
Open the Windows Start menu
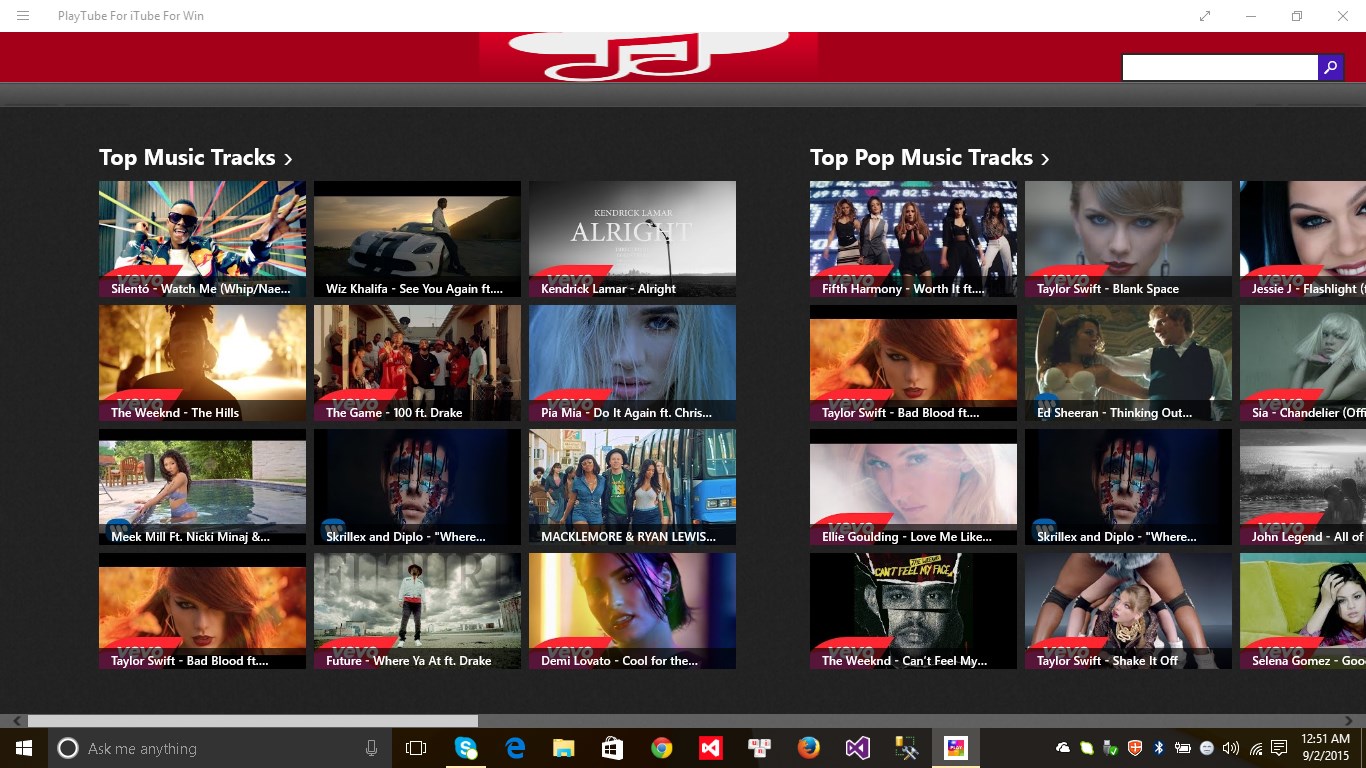[24, 748]
